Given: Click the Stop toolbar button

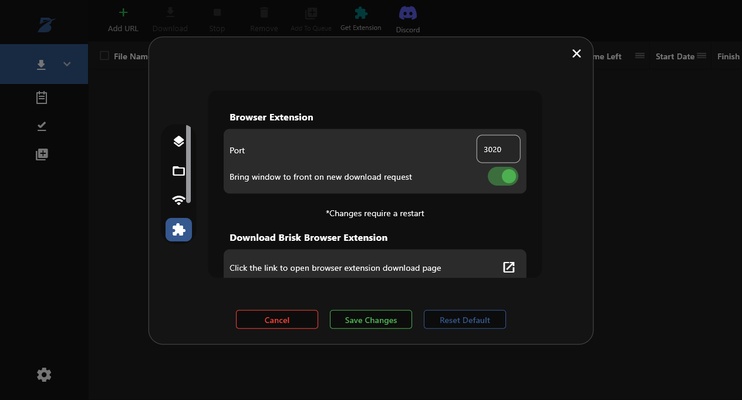Looking at the screenshot, I should click(217, 19).
